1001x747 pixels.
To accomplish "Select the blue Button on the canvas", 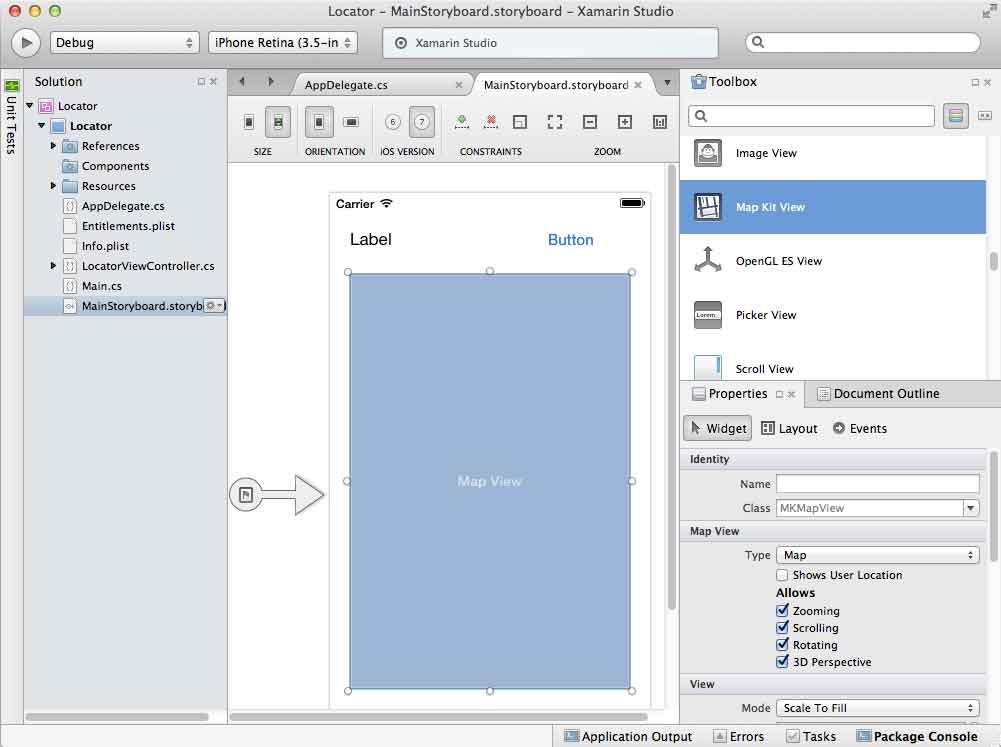I will 571,240.
